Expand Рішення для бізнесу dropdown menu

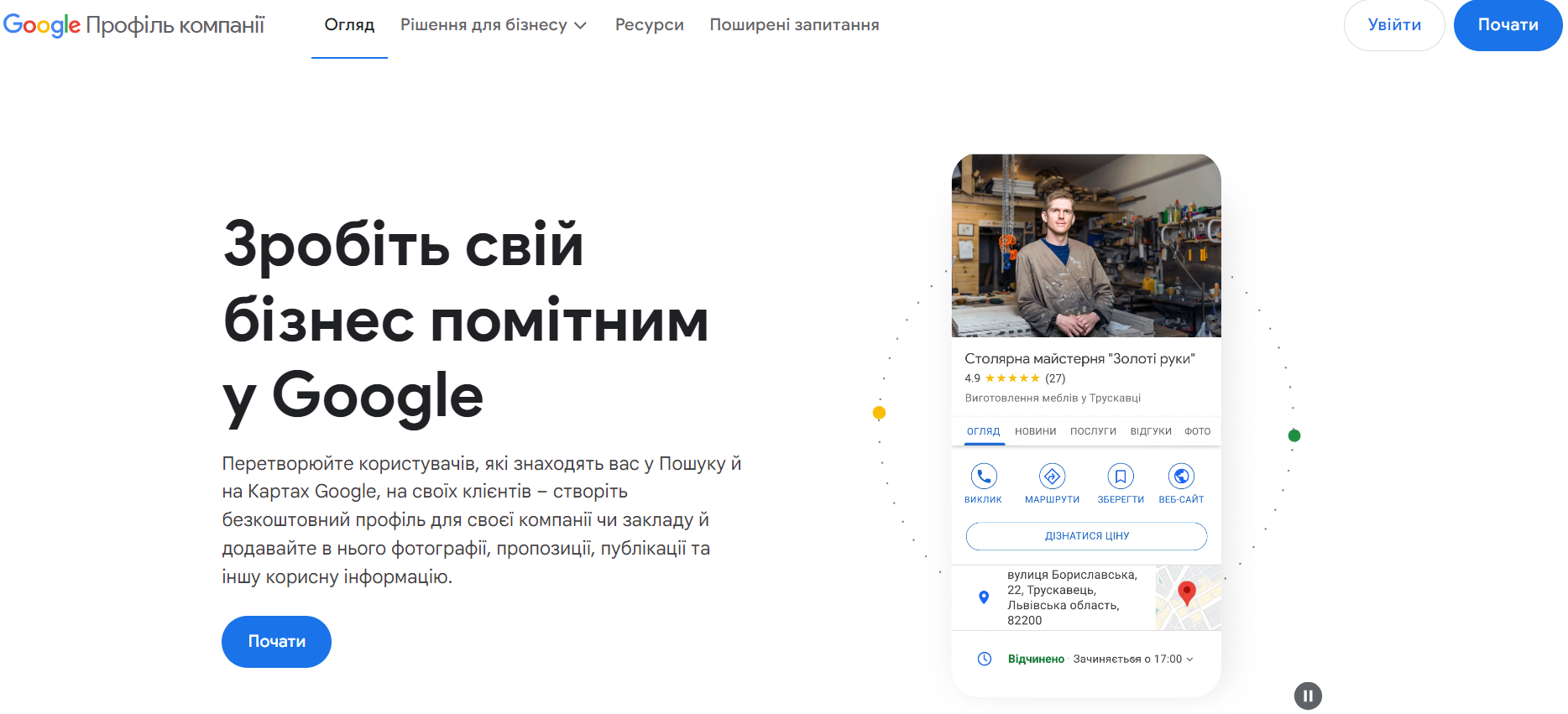pyautogui.click(x=494, y=25)
